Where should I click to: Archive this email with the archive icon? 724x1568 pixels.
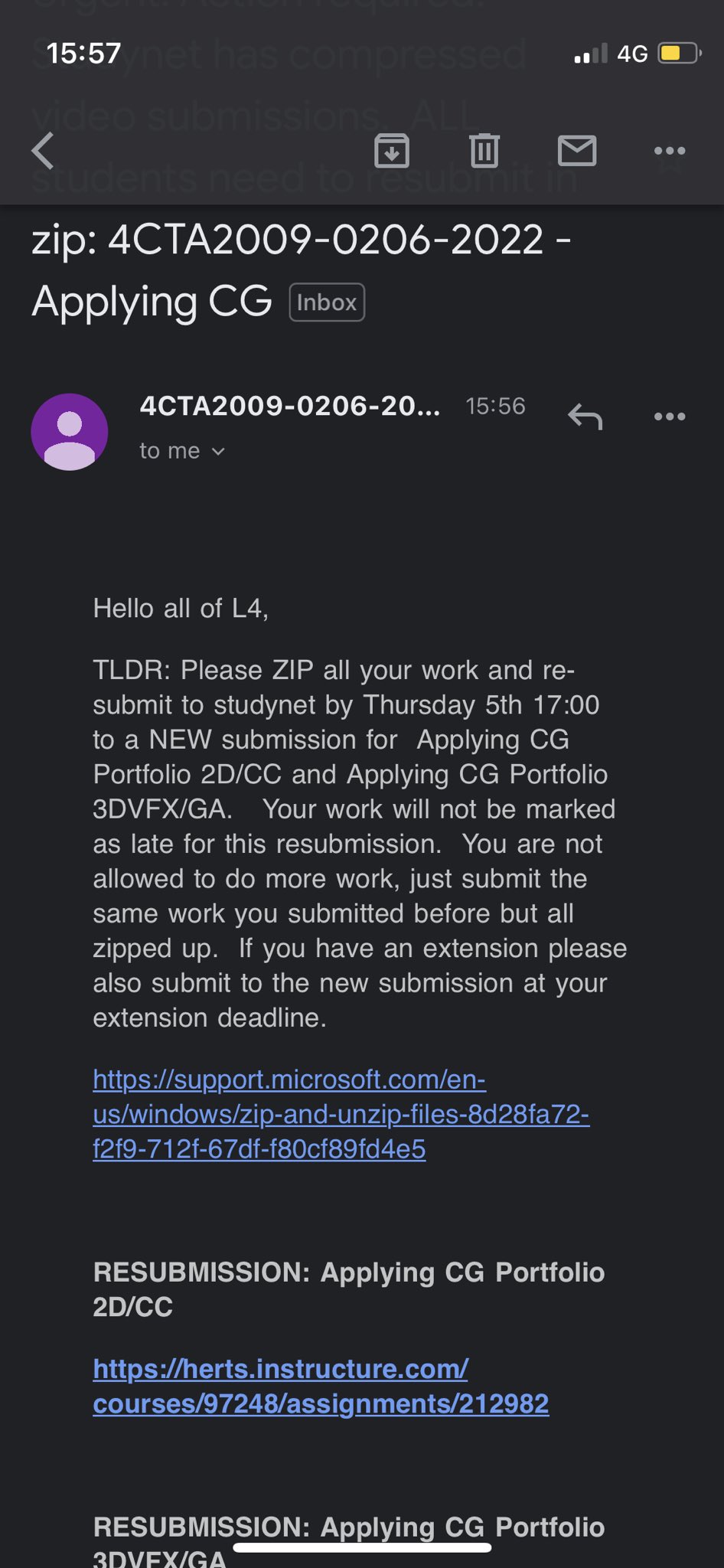click(392, 150)
